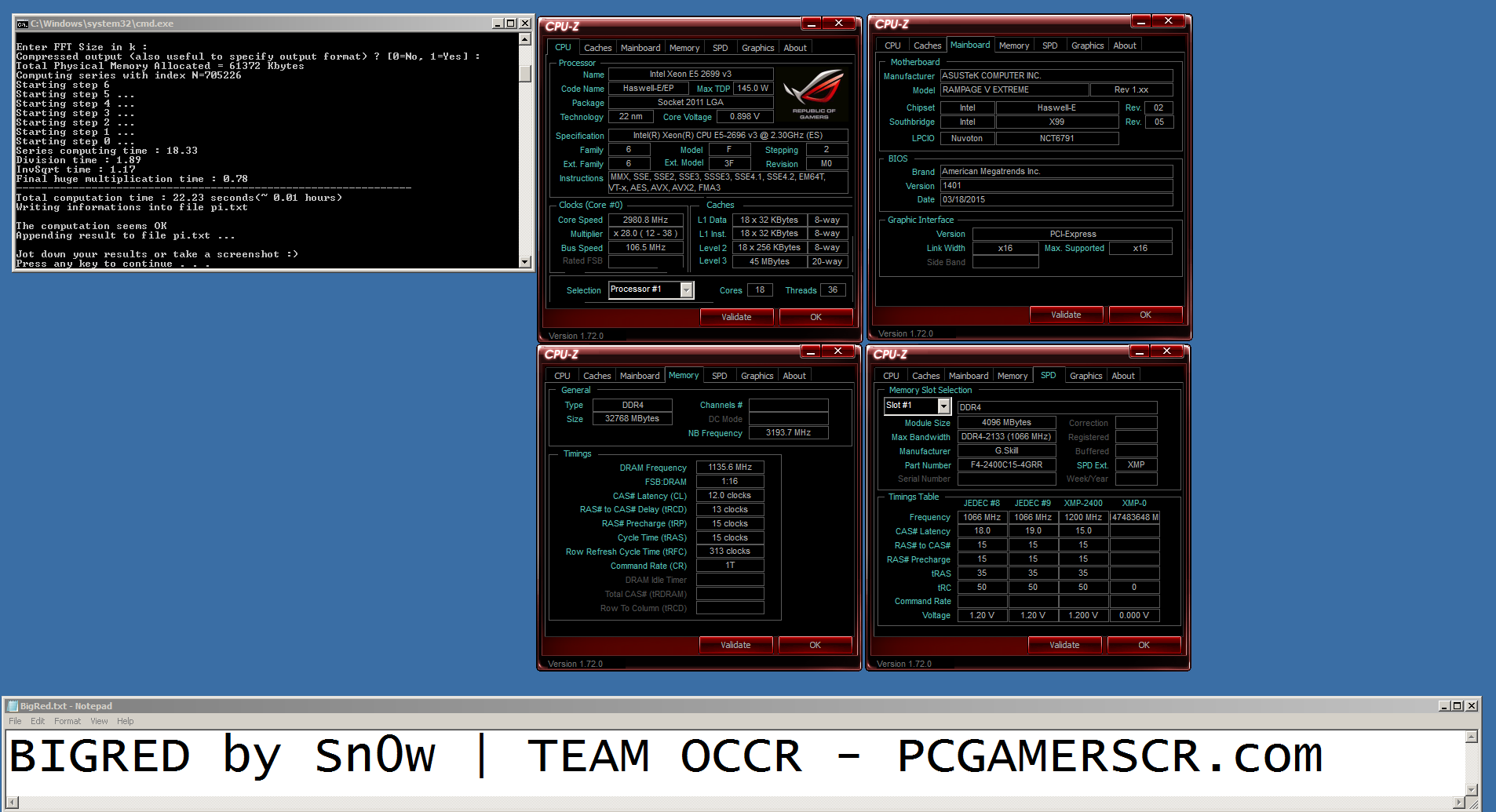Click the DRAM Frequency 1135.6 MHz value
The height and width of the screenshot is (812, 1496).
click(x=730, y=467)
